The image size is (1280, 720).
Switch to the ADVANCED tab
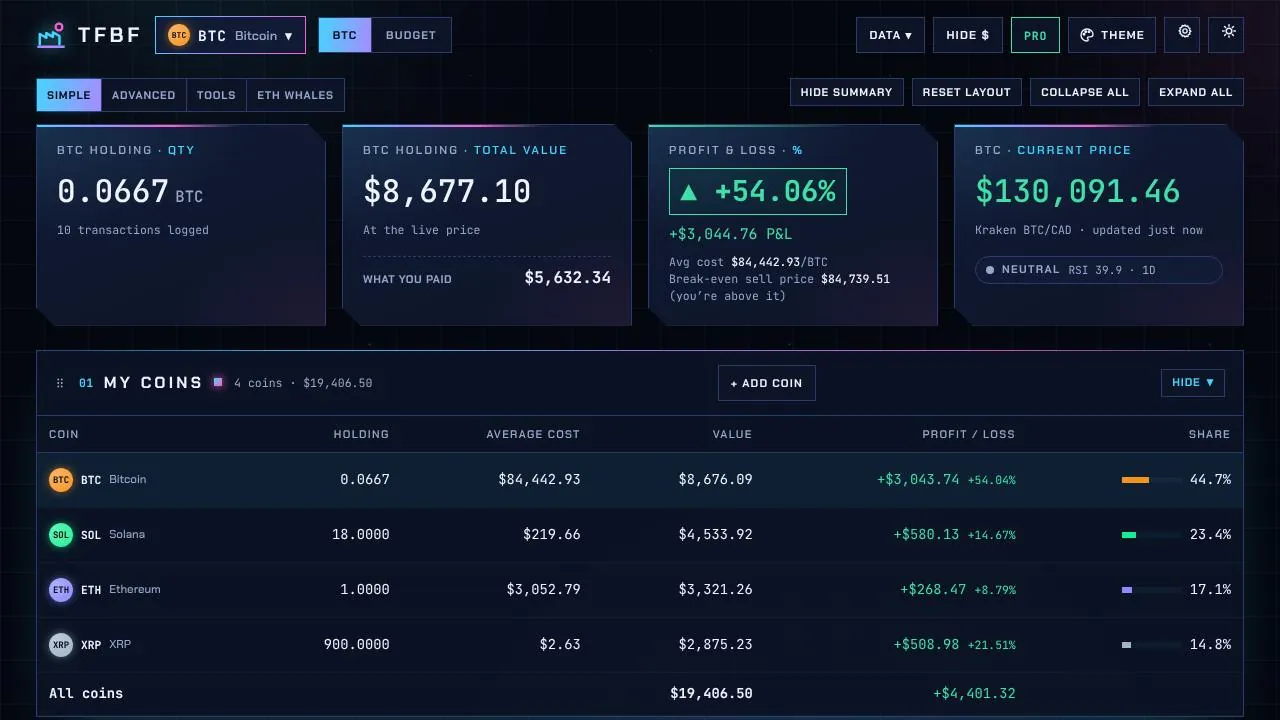[x=143, y=95]
